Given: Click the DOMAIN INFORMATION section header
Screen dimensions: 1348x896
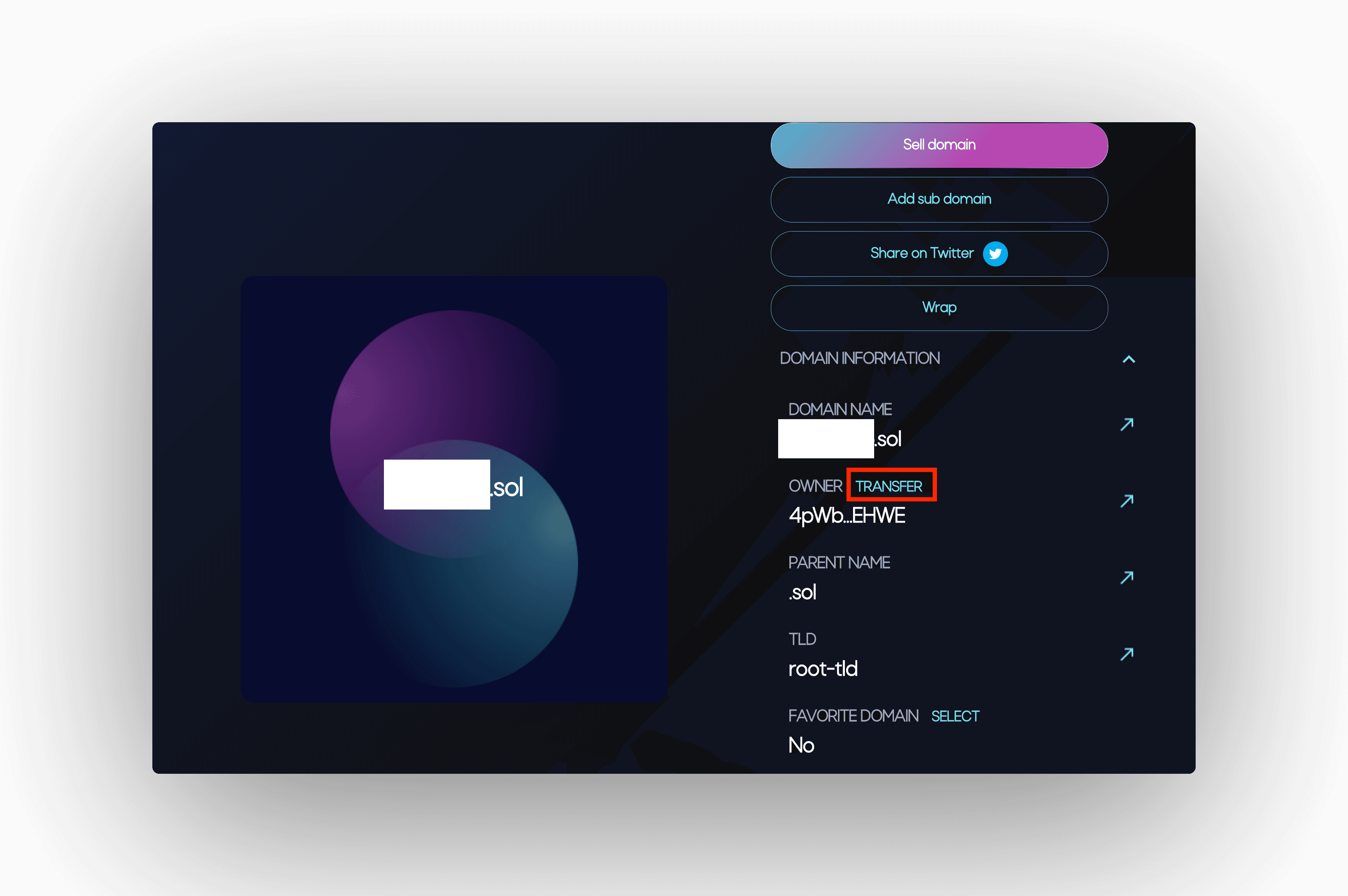Looking at the screenshot, I should (x=859, y=358).
